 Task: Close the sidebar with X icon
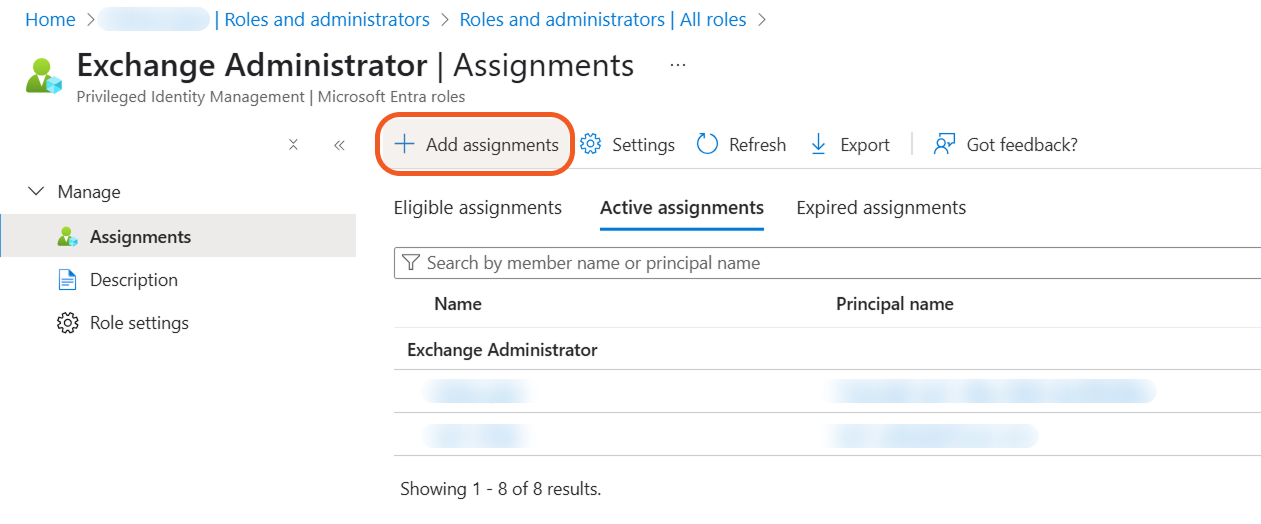tap(293, 144)
